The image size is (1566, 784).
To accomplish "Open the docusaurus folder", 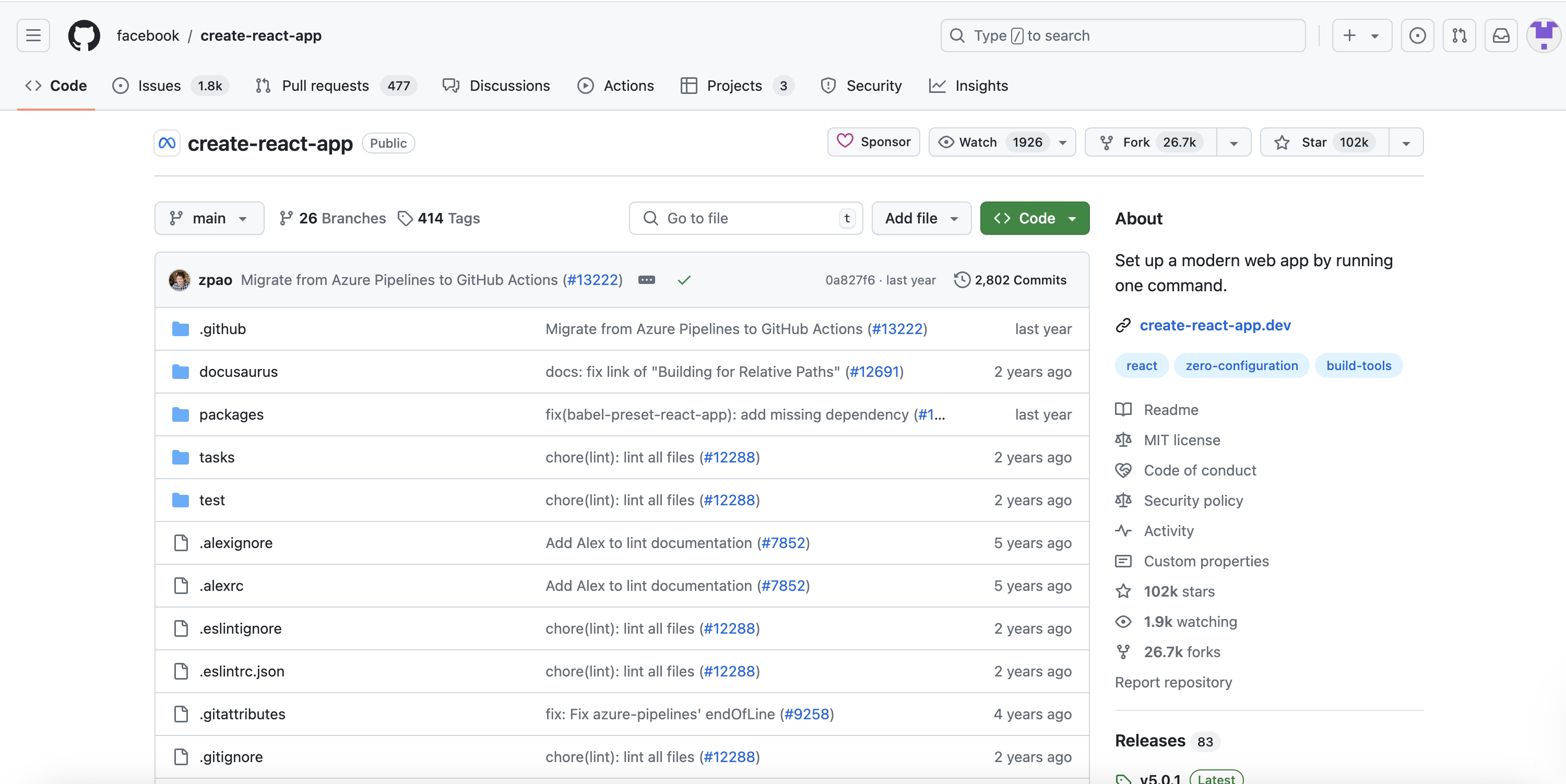I will pyautogui.click(x=239, y=372).
